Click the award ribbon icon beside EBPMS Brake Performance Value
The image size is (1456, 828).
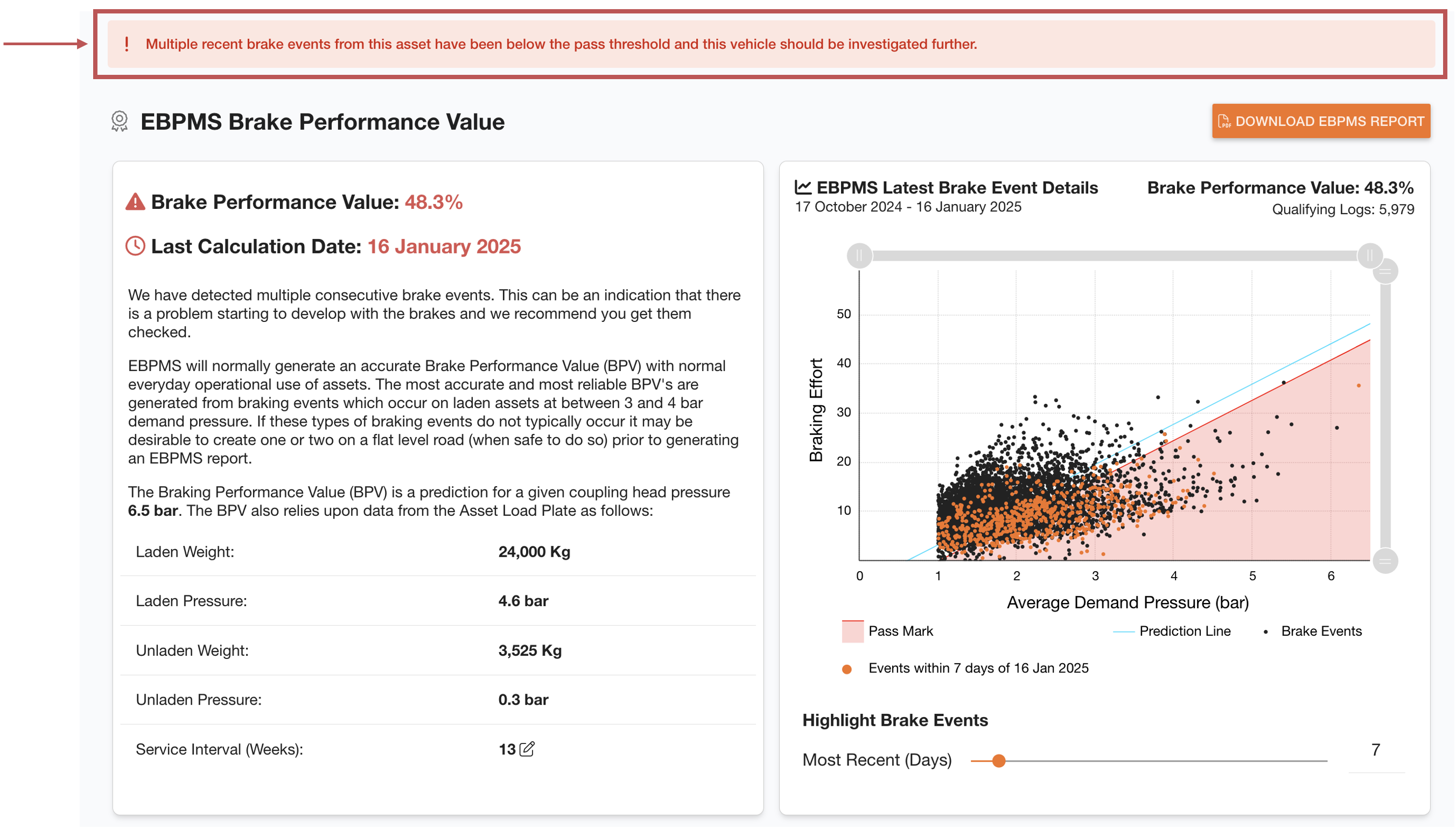click(x=120, y=121)
